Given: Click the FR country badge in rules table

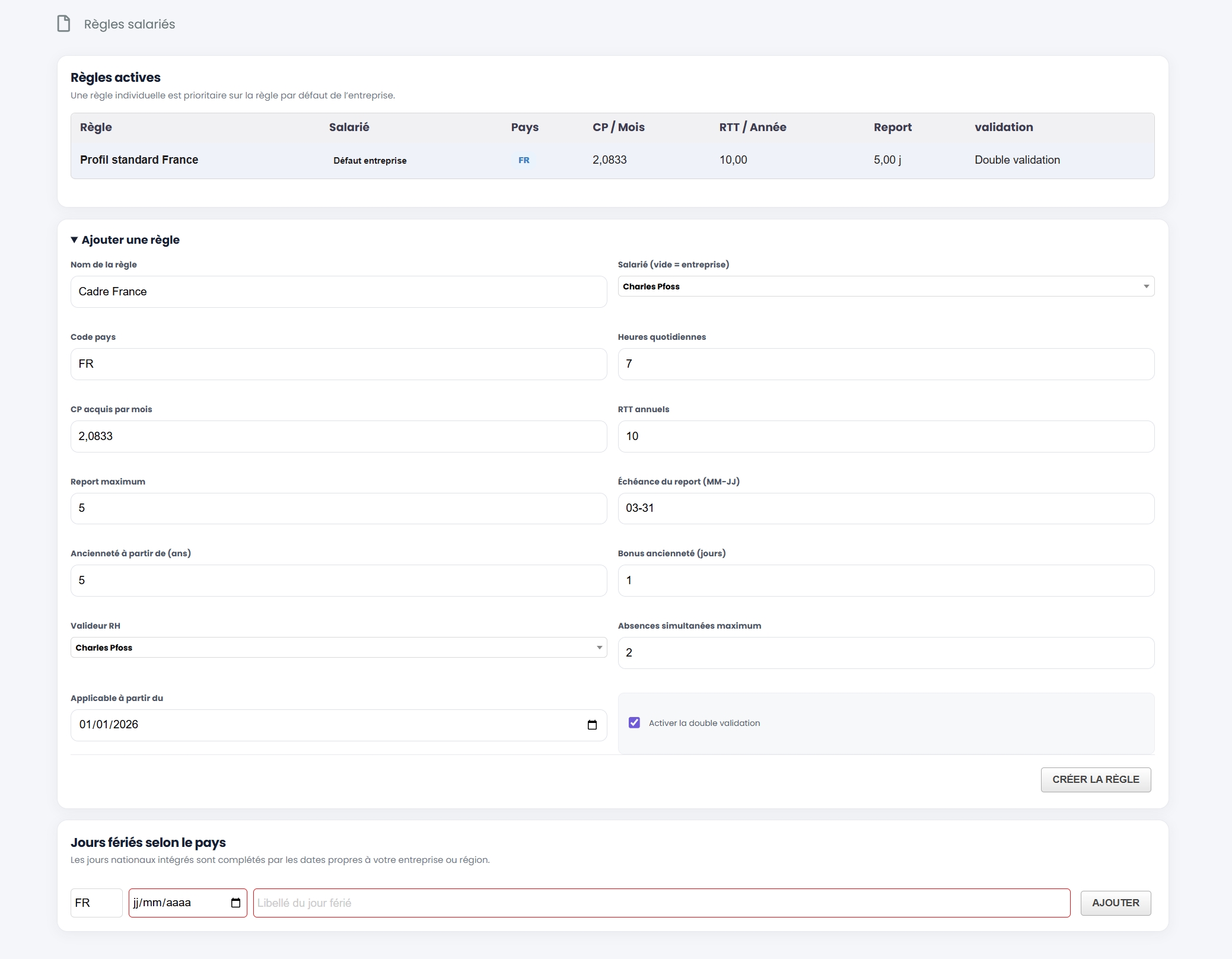Looking at the screenshot, I should (x=524, y=160).
